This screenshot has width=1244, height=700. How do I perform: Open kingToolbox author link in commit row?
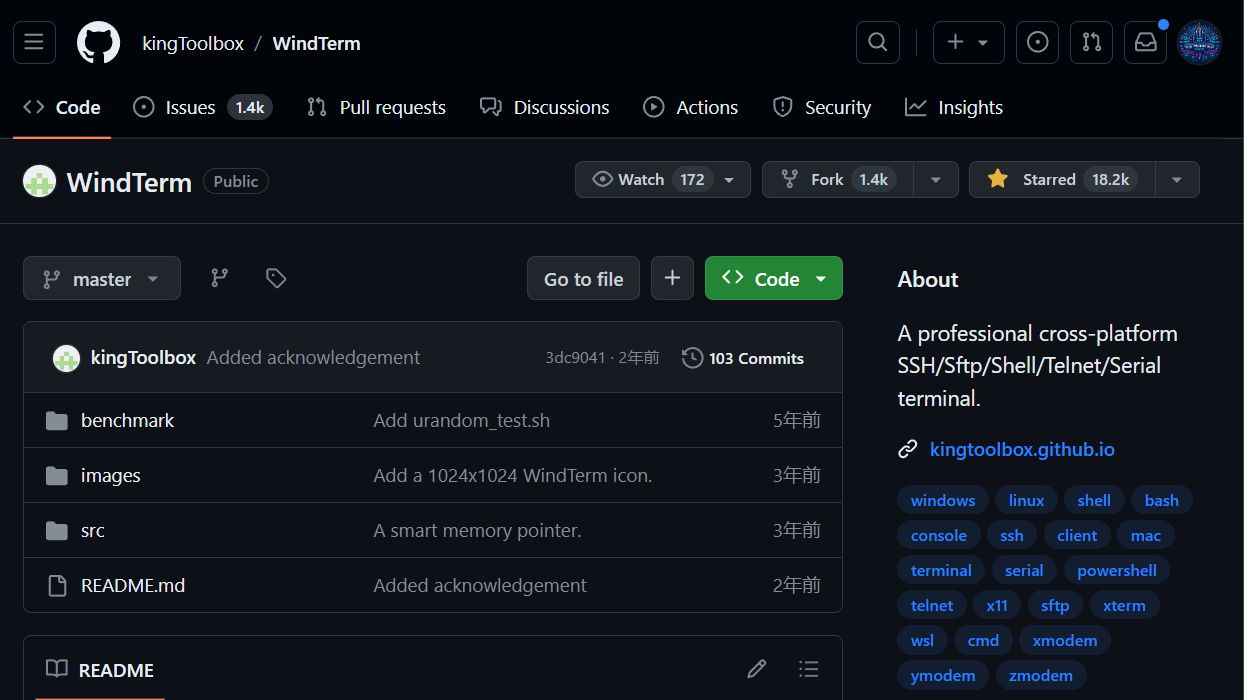(143, 358)
